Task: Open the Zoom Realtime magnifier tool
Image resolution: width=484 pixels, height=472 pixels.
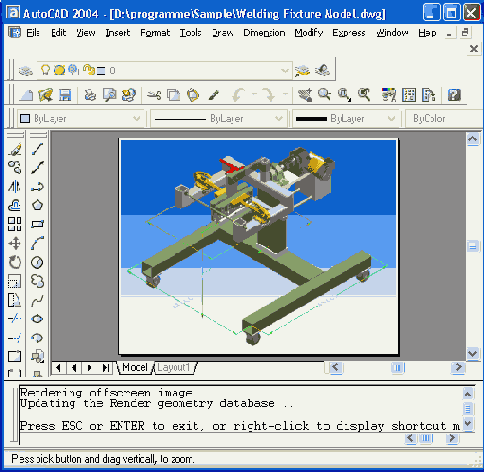Action: (324, 95)
